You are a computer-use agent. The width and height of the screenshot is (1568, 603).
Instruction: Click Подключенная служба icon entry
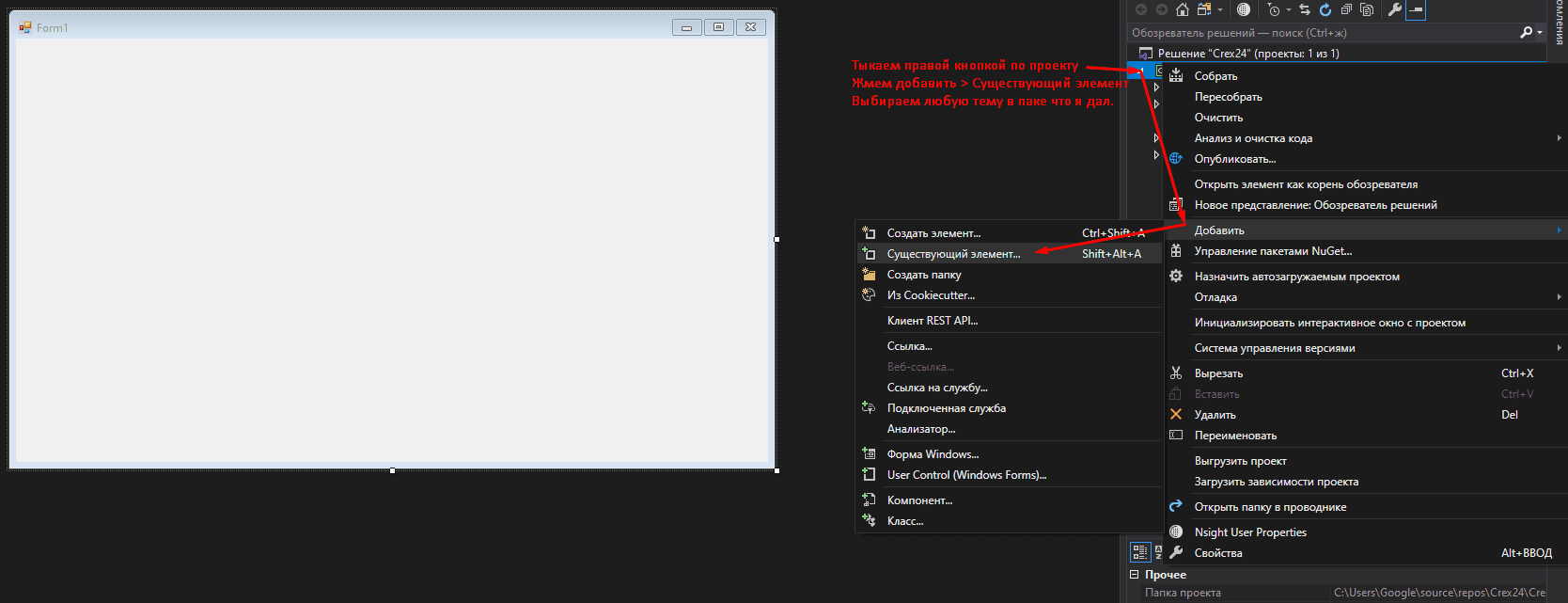point(869,408)
